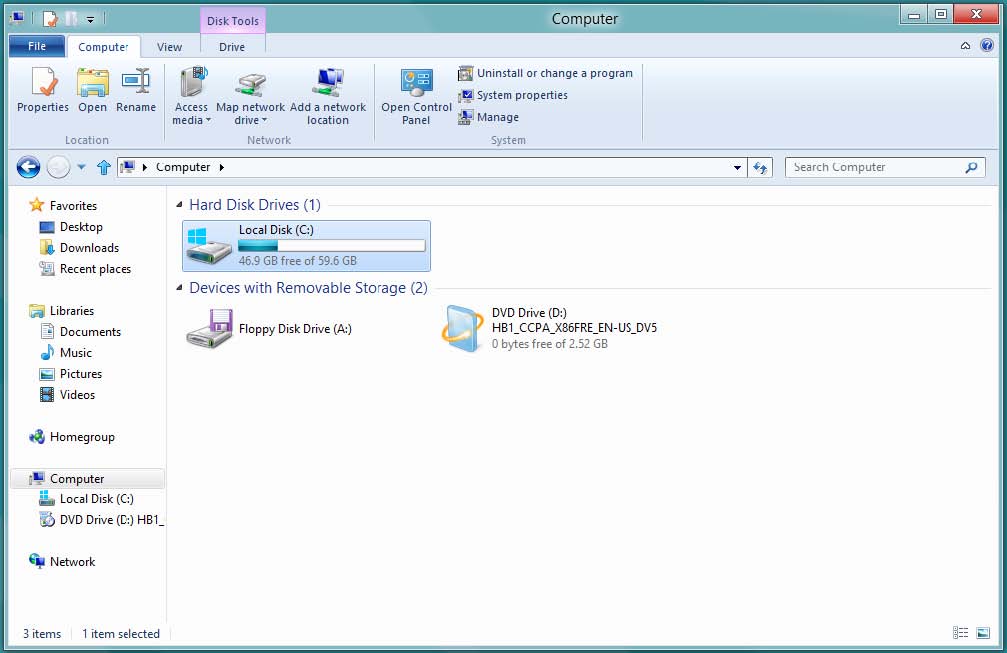
Task: Switch to the View ribbon tab
Action: point(170,47)
